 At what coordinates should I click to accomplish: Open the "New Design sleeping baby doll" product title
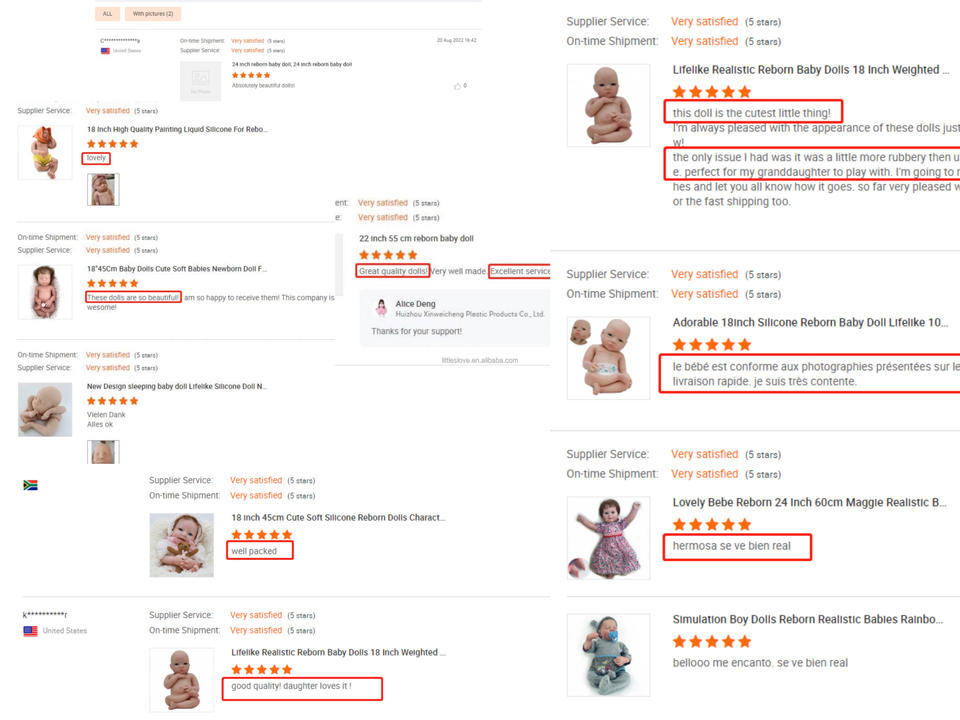click(x=176, y=386)
